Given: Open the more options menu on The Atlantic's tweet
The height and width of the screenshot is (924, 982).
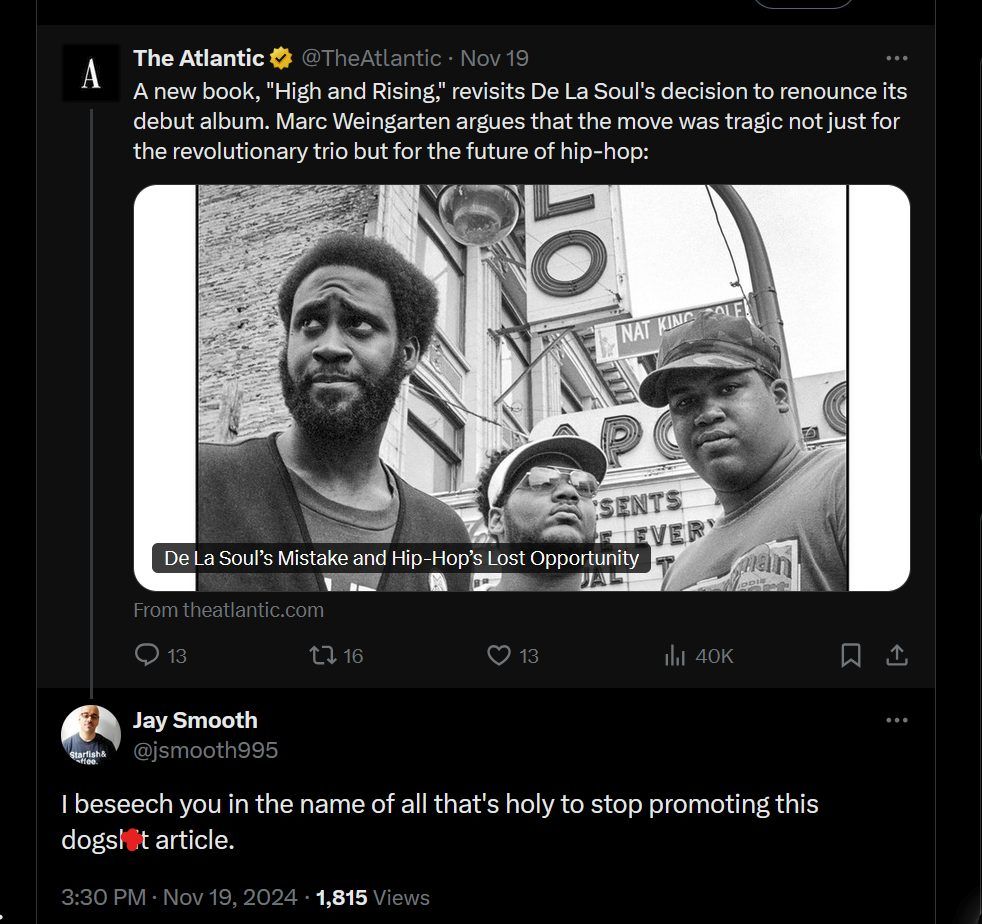Looking at the screenshot, I should point(897,58).
